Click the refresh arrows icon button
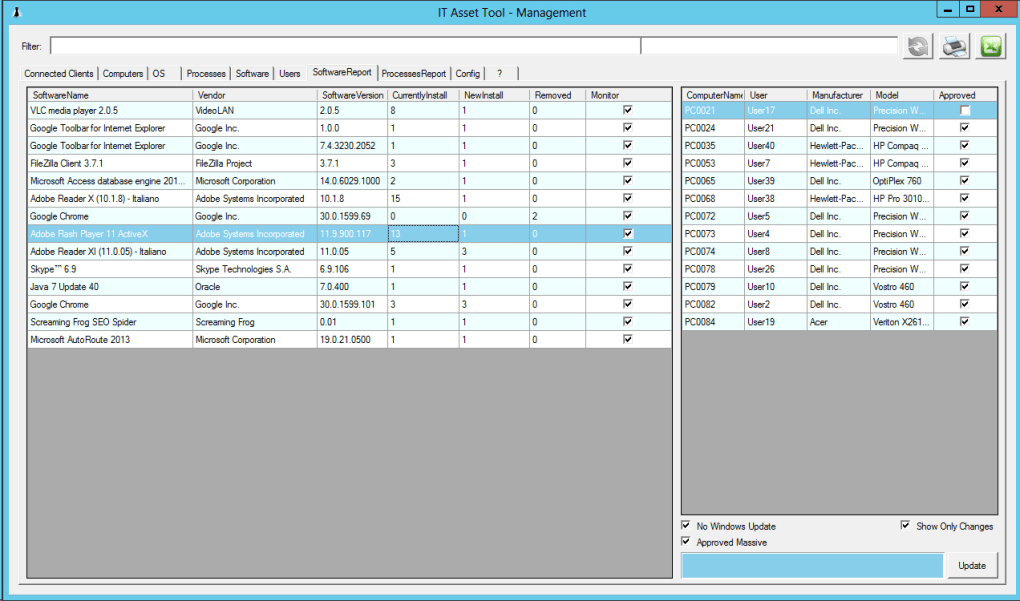This screenshot has height=601, width=1020. pos(917,47)
